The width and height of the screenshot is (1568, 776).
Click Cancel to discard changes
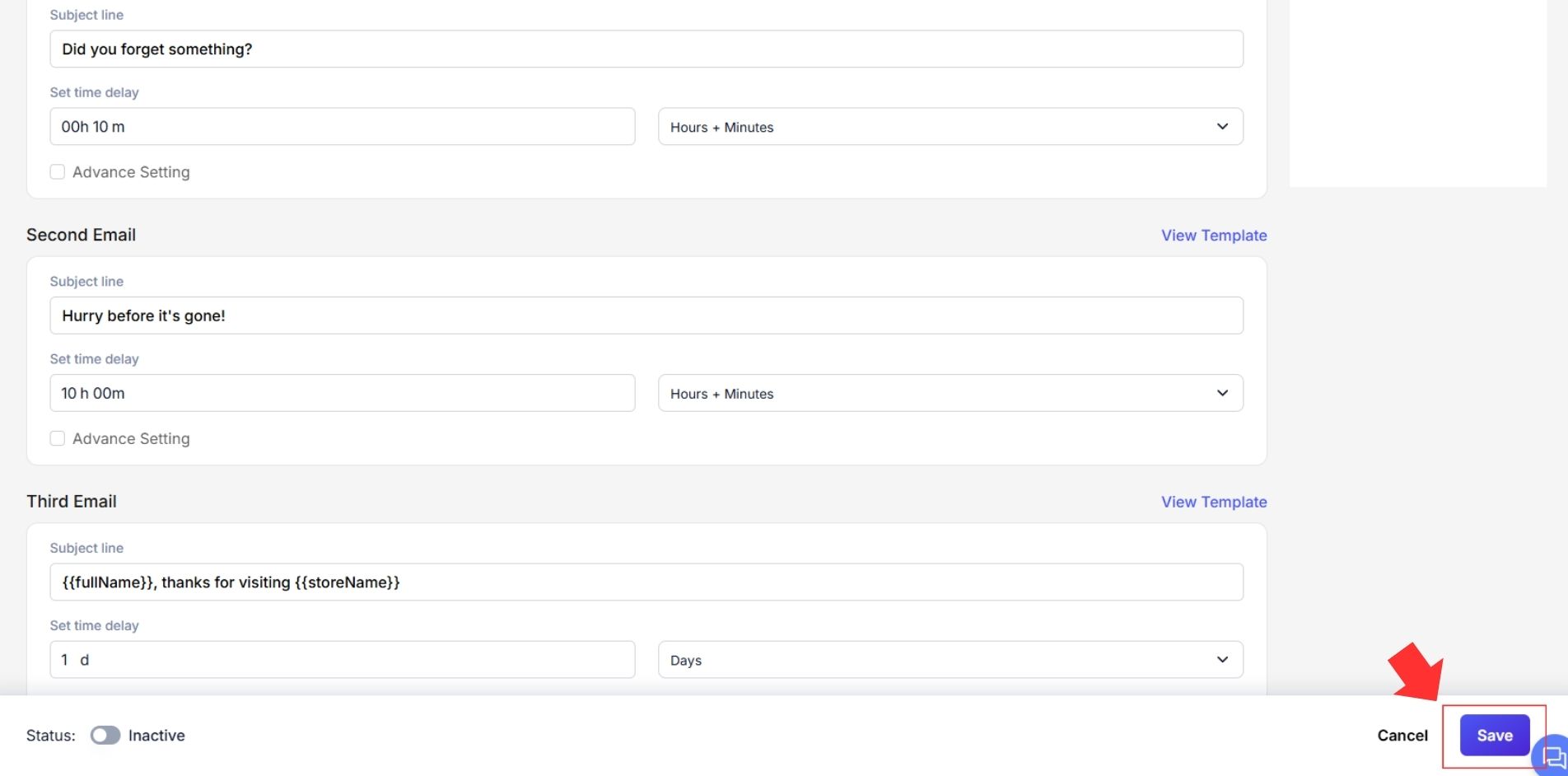coord(1402,735)
